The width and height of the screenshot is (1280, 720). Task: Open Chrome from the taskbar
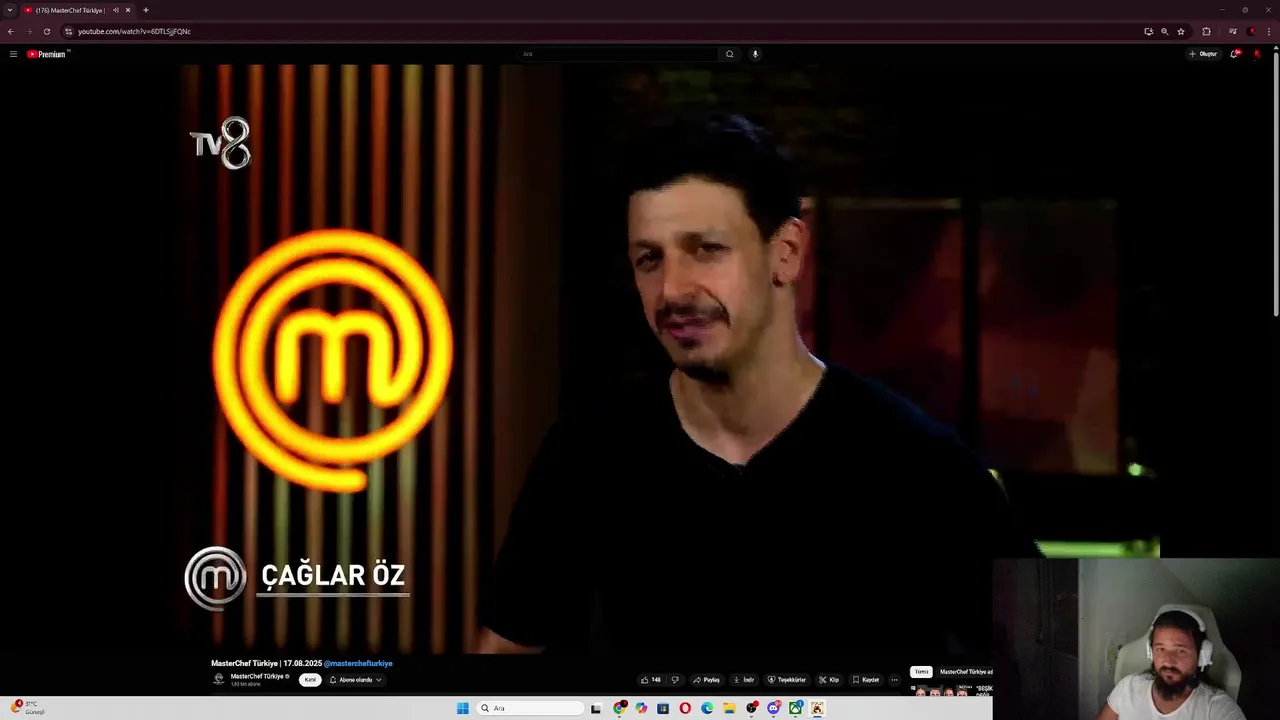(x=619, y=708)
